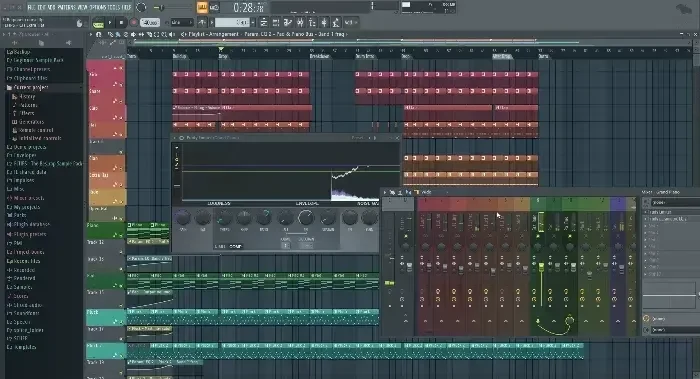Expand the Beginner Sample Pack folder

pos(36,60)
